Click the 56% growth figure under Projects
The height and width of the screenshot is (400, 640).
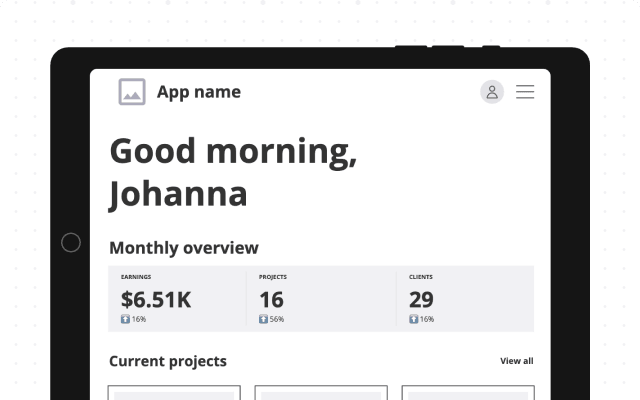coord(276,319)
